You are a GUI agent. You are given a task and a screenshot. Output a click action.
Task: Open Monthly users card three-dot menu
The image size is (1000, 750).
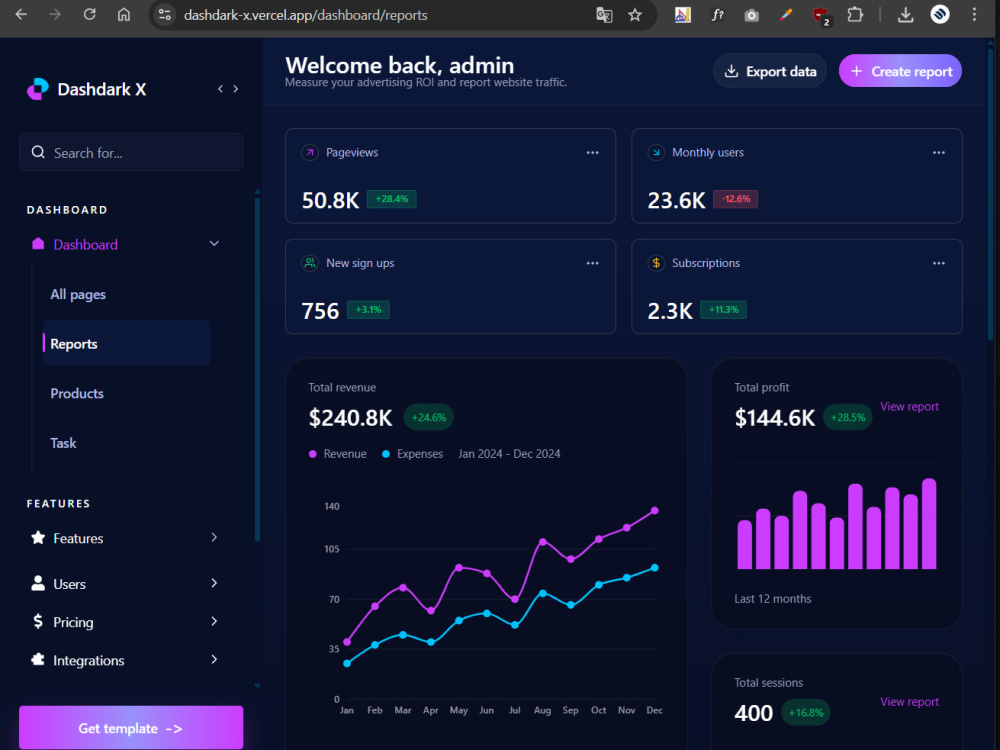pyautogui.click(x=939, y=152)
